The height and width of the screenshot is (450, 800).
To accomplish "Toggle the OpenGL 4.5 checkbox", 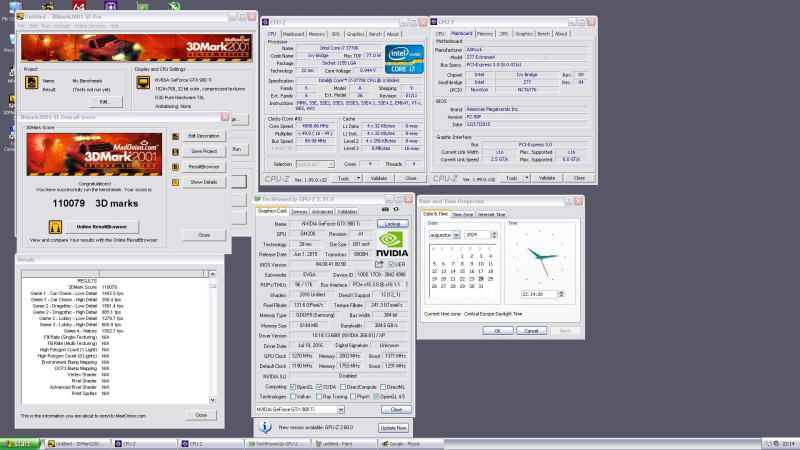I will pos(377,396).
